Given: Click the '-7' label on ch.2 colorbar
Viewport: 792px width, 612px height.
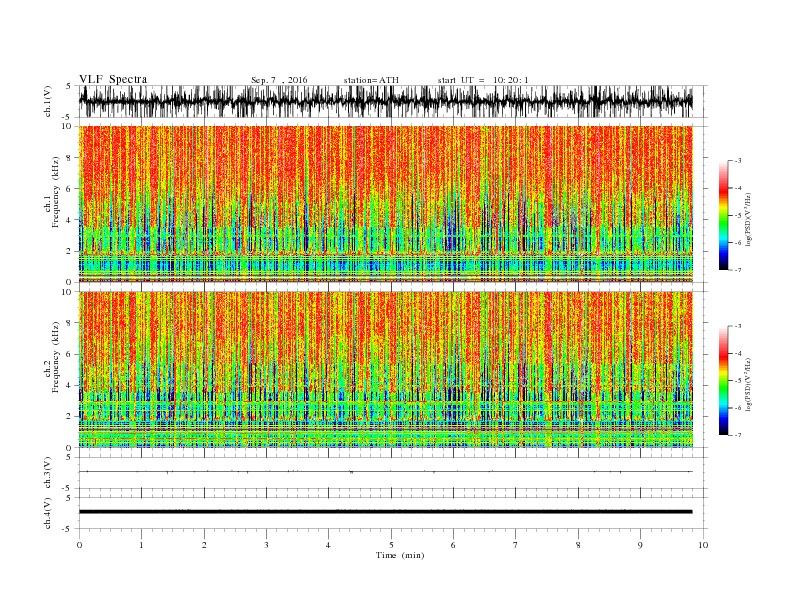Looking at the screenshot, I should [x=738, y=435].
